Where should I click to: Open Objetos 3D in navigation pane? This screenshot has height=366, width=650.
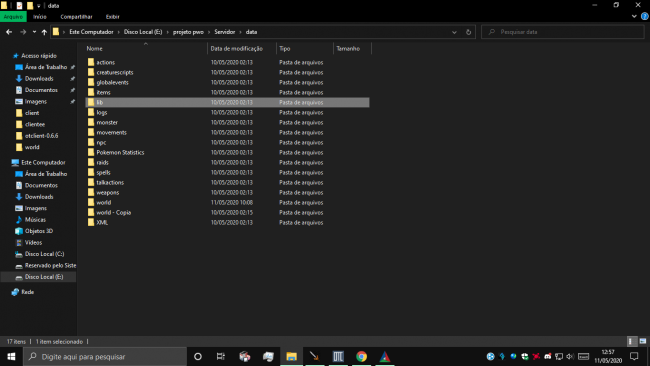click(39, 231)
